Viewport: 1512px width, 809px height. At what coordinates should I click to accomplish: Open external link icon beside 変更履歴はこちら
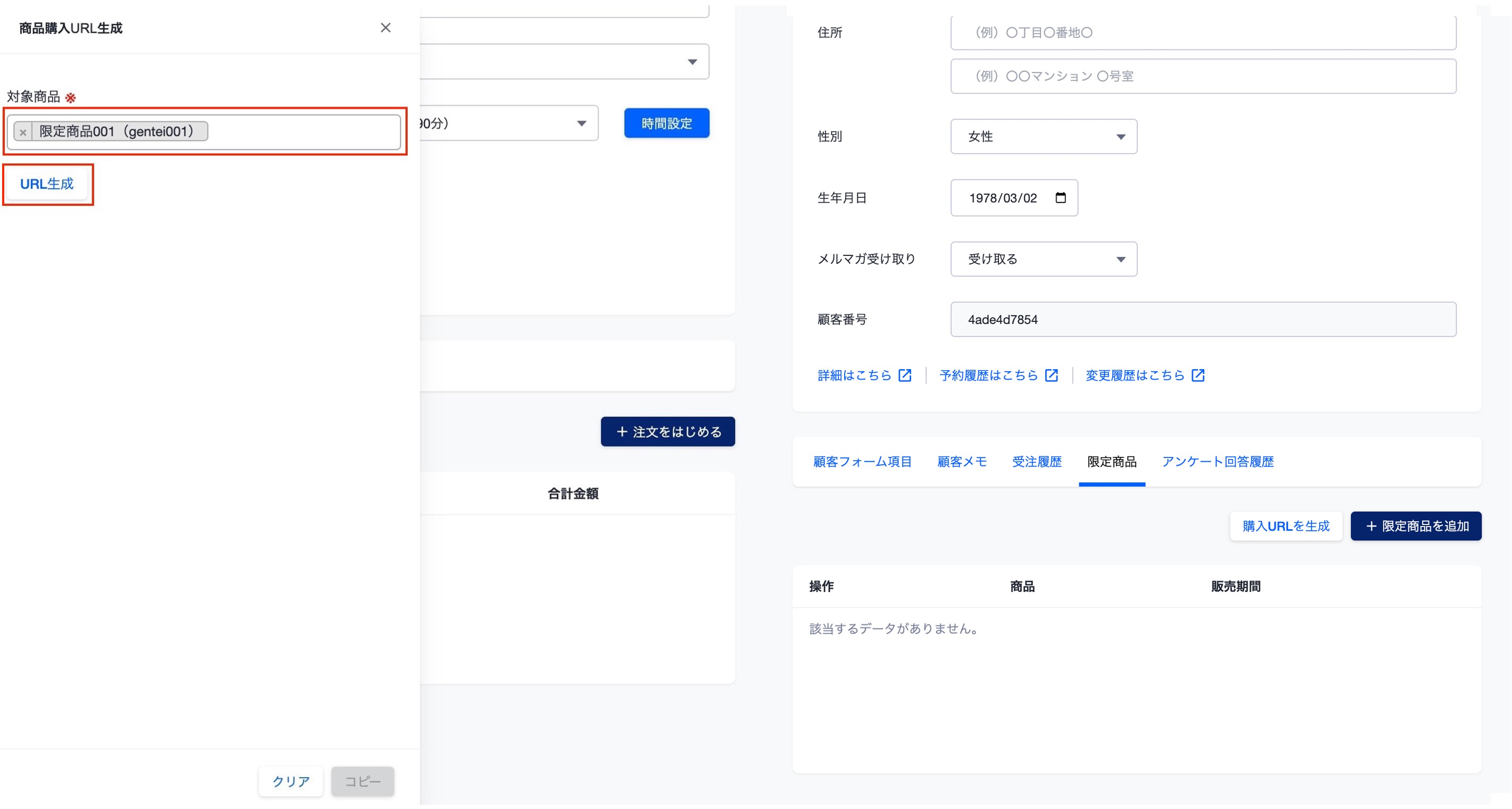(x=1198, y=376)
